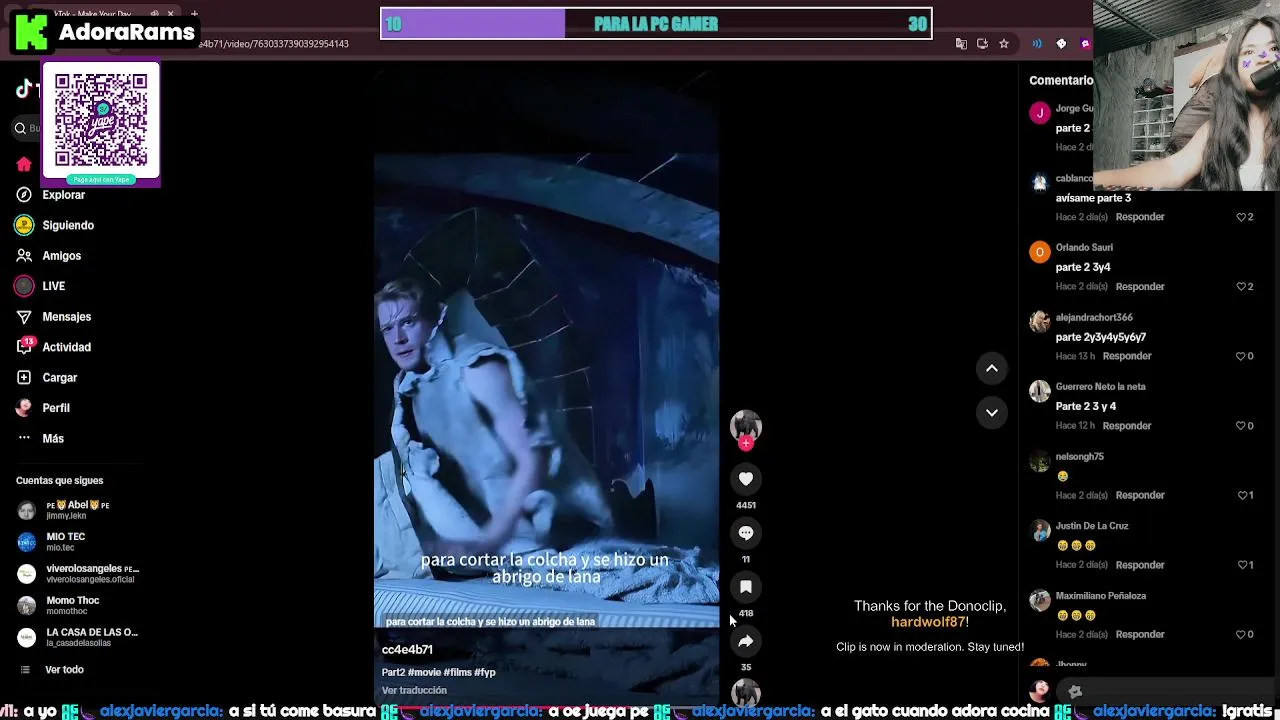Click the translate page icon in address bar
This screenshot has height=720, width=1280.
(x=961, y=44)
